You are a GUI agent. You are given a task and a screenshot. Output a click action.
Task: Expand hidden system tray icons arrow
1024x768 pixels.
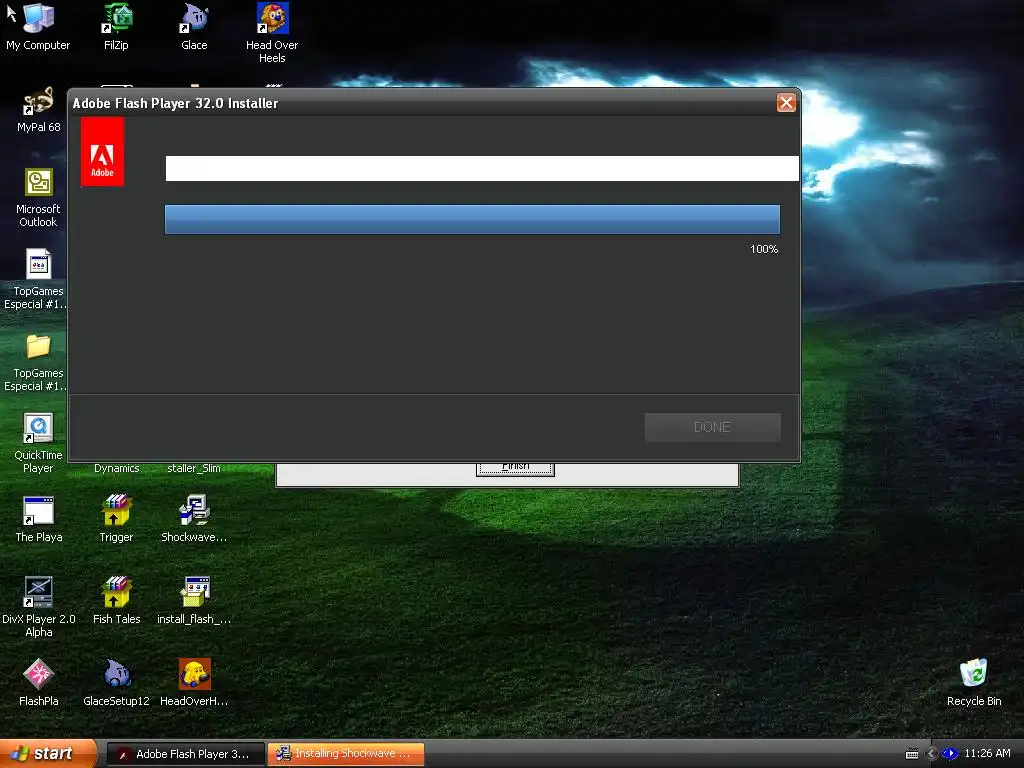click(x=932, y=754)
